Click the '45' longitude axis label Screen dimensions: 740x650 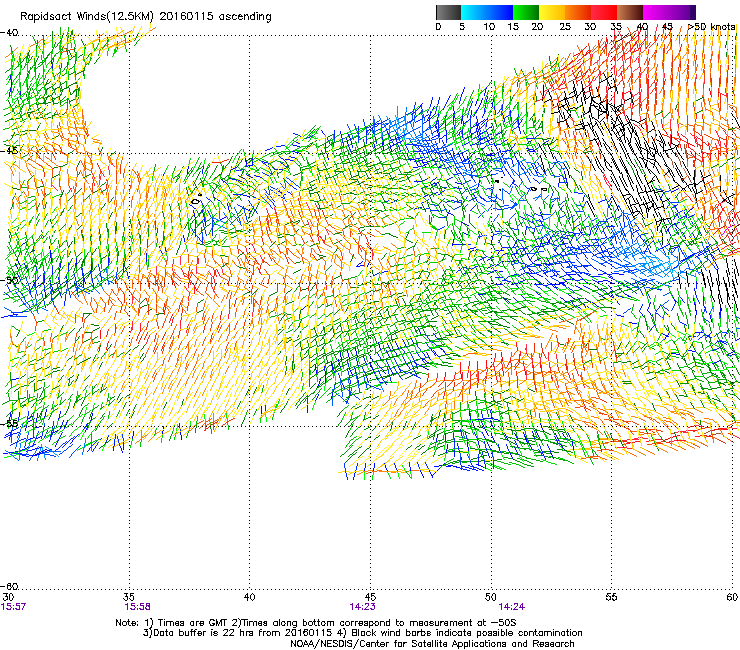370,597
